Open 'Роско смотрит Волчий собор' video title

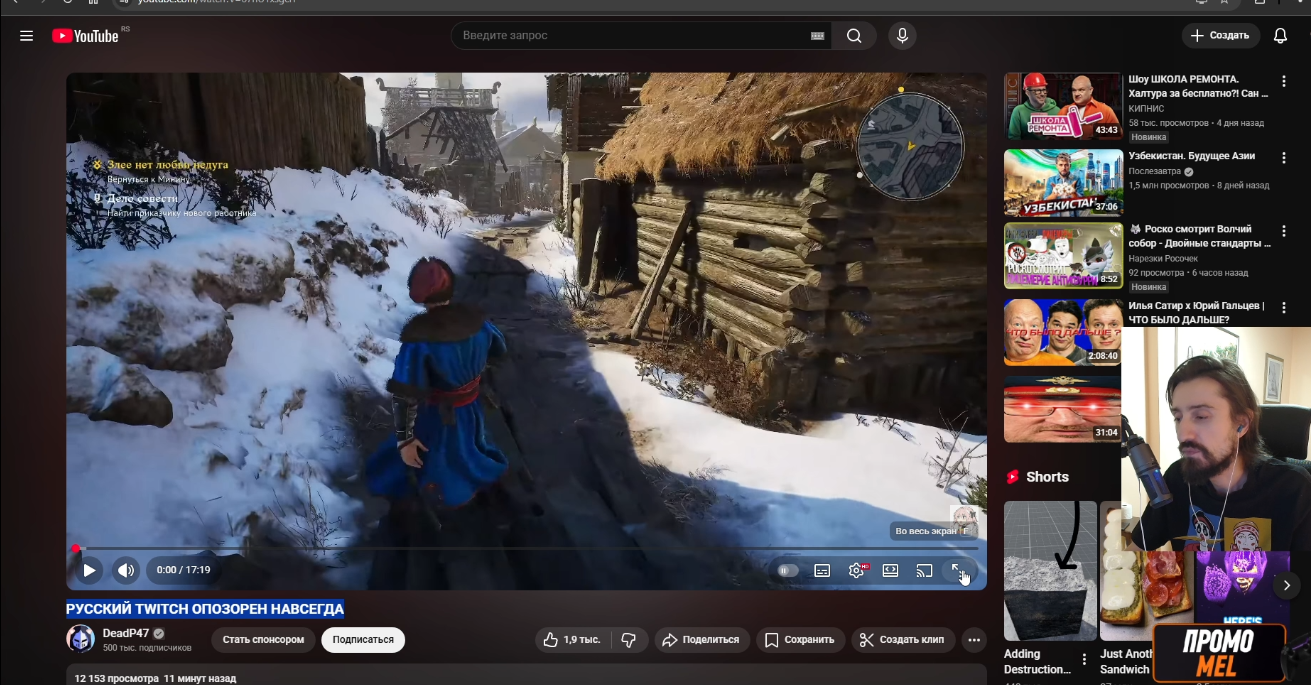(x=1200, y=236)
